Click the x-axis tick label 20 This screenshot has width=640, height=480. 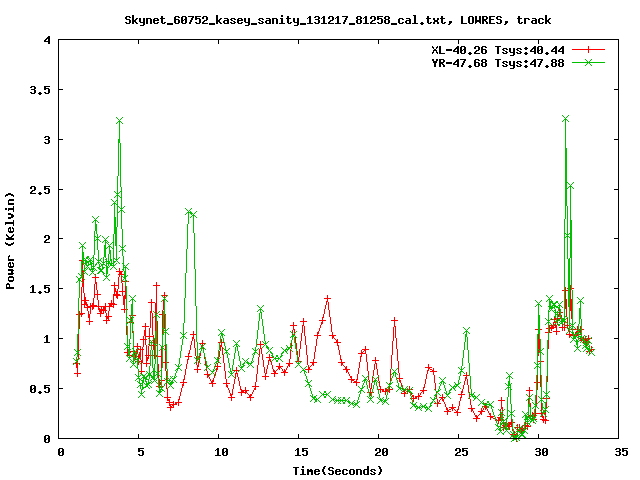pos(381,452)
